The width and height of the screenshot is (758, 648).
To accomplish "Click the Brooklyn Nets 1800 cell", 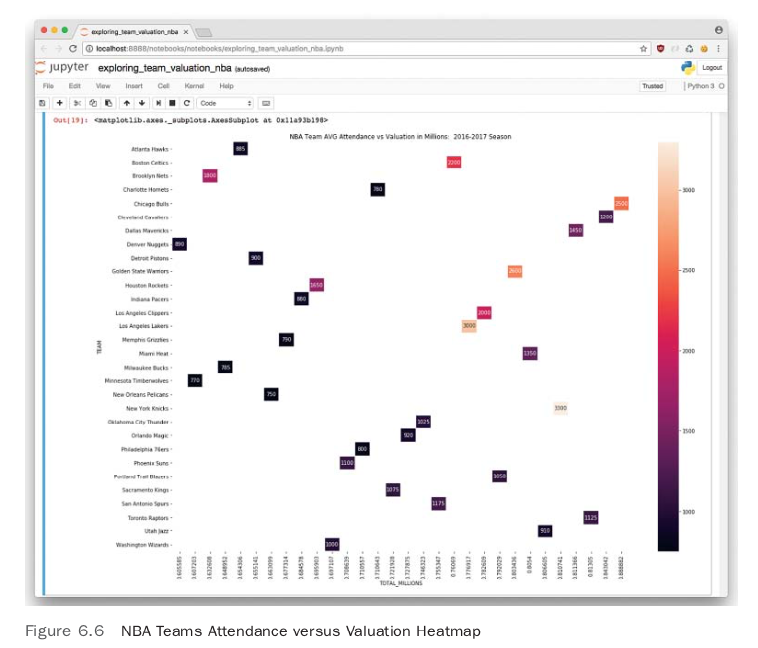I will tap(210, 175).
